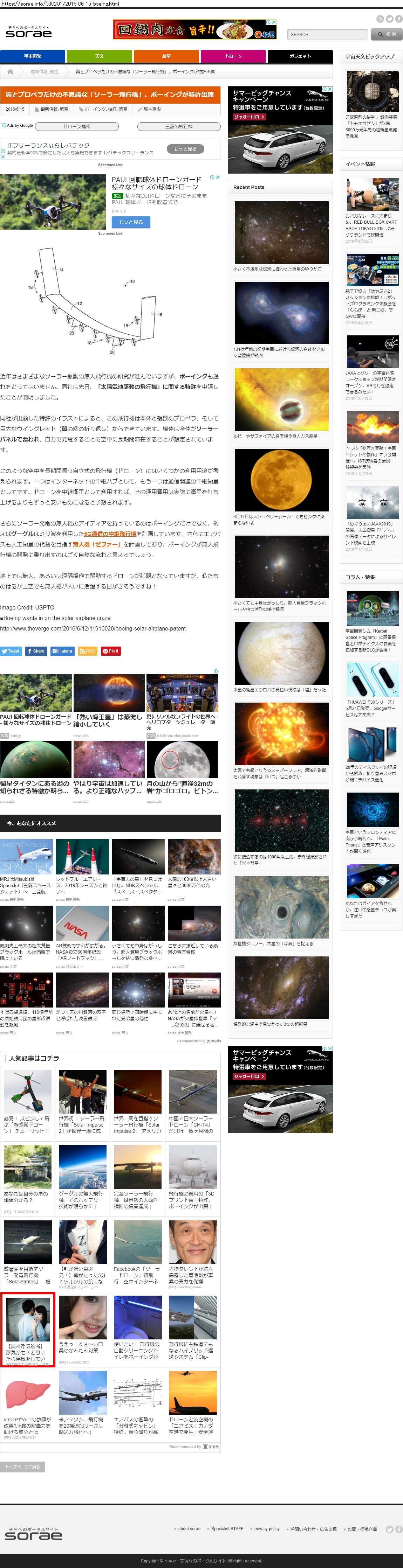
Task: Open the AdChoices icon on PAUI ad
Action: click(212, 178)
